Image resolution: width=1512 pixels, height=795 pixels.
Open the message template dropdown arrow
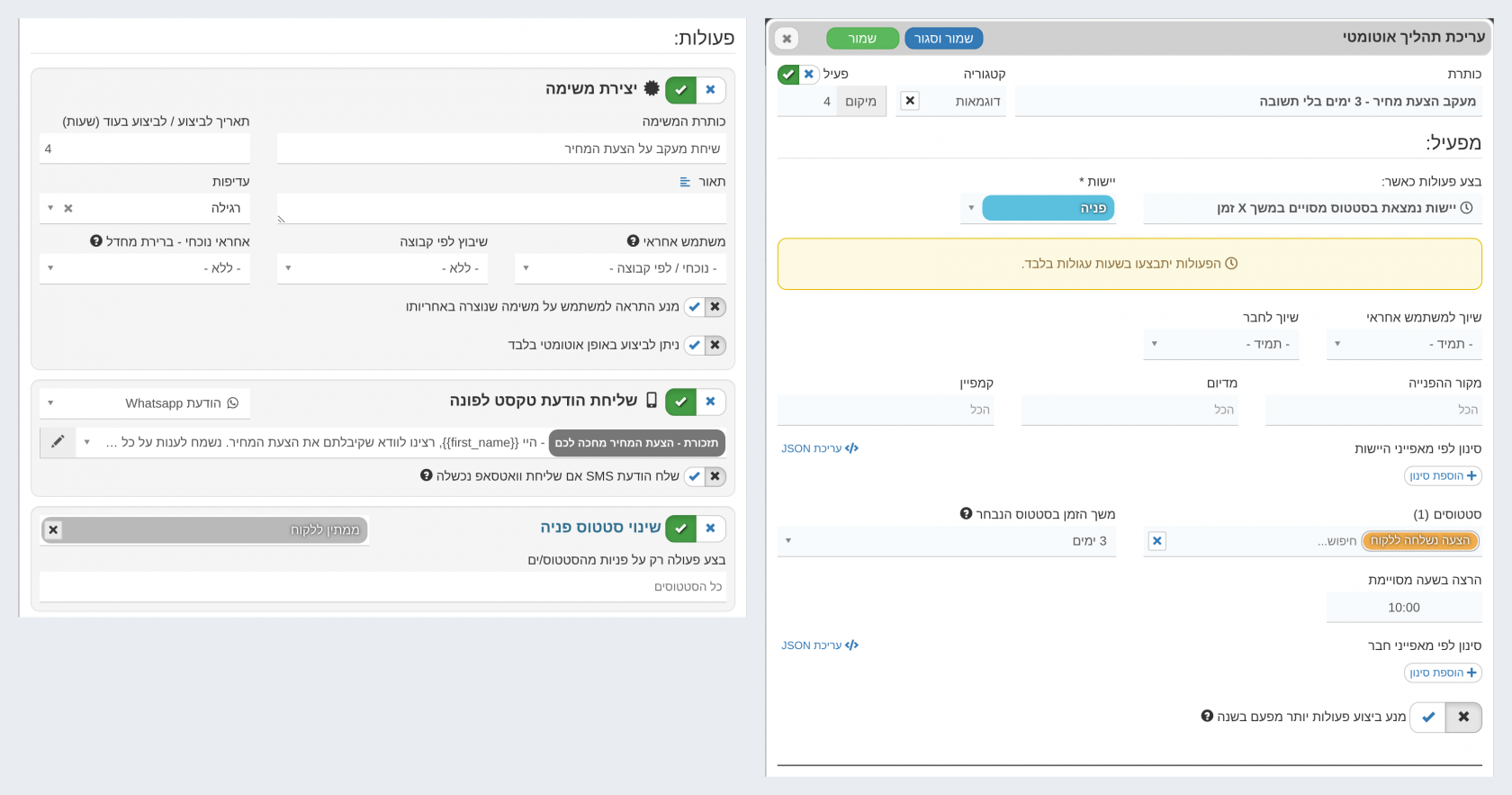click(x=86, y=442)
